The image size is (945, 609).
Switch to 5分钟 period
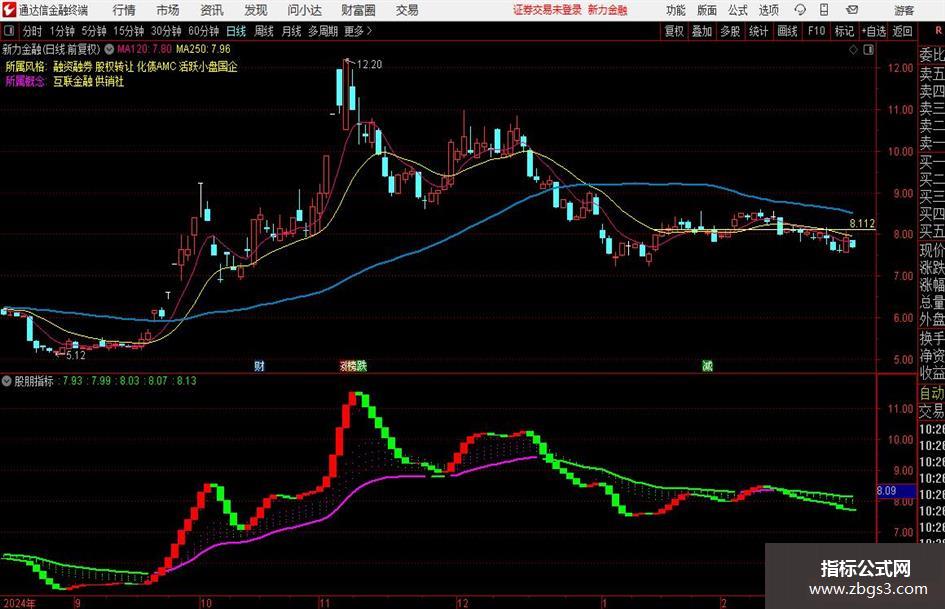pos(93,31)
